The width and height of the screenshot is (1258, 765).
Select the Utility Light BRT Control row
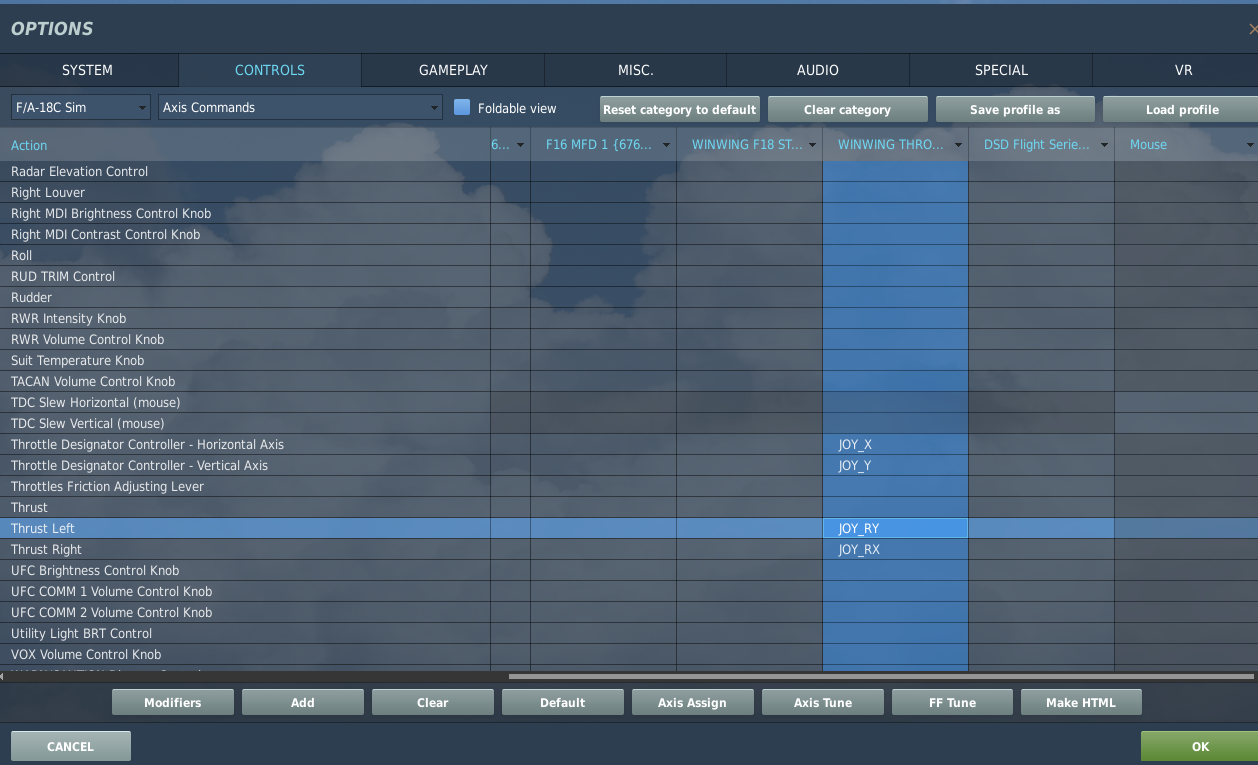629,633
